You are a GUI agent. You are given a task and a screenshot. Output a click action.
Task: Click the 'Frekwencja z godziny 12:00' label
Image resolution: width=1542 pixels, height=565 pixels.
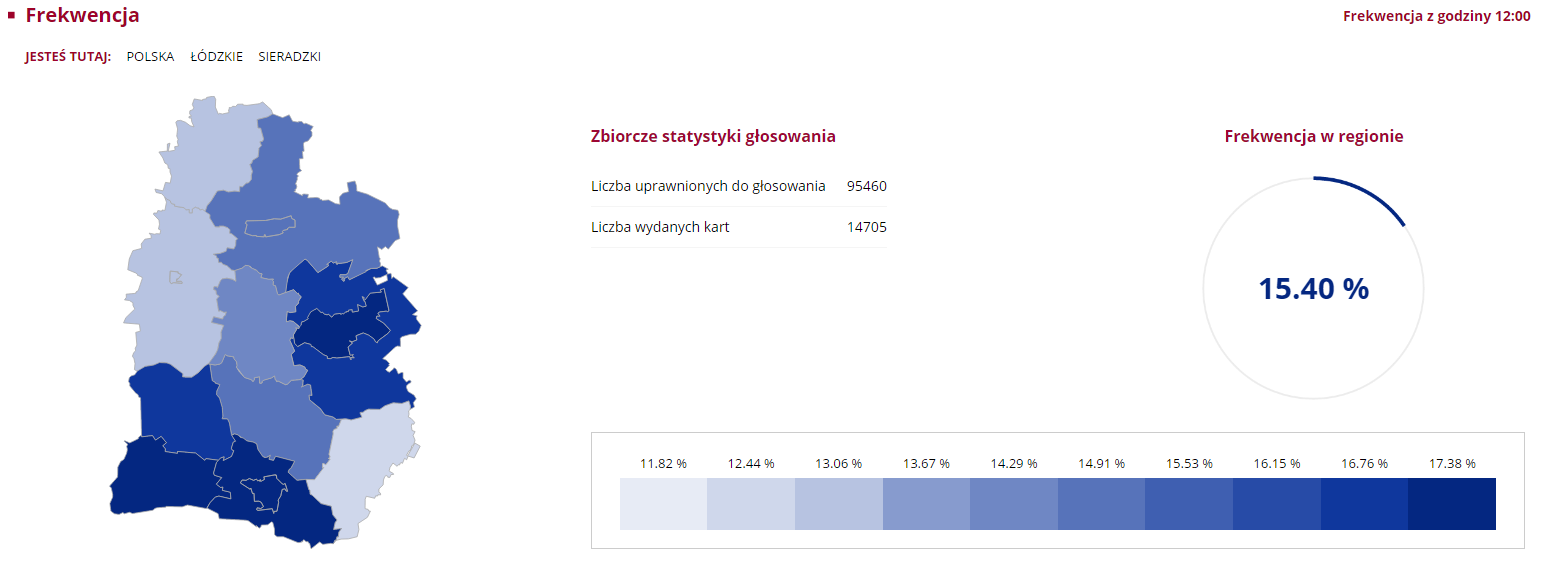(1436, 16)
